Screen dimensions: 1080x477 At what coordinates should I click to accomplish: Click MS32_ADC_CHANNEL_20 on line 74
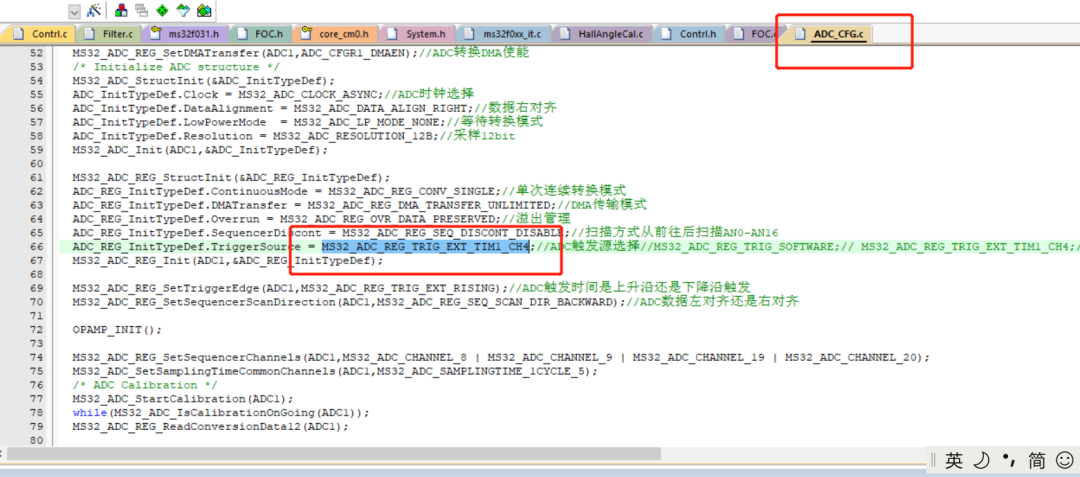click(x=850, y=357)
